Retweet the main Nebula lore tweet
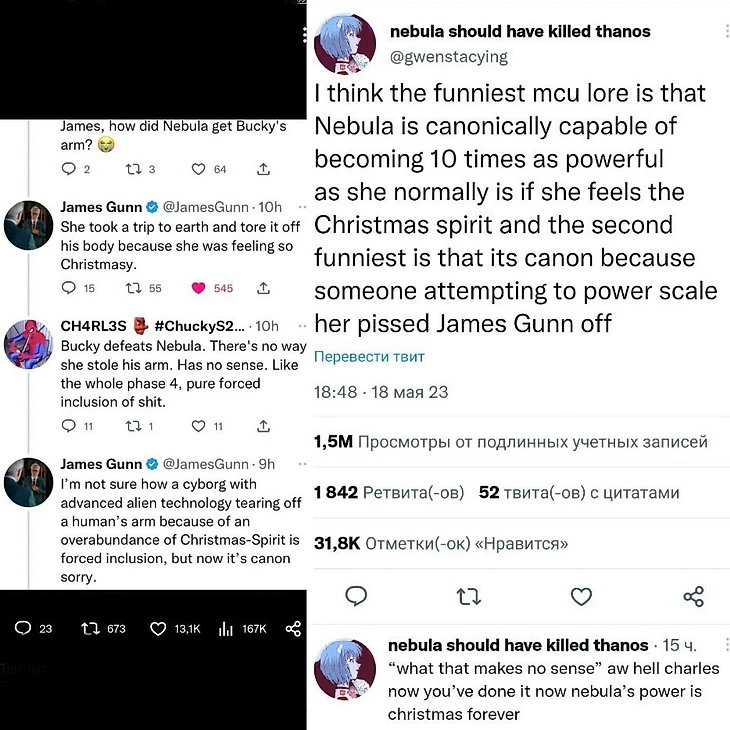The width and height of the screenshot is (730, 730). 468,597
